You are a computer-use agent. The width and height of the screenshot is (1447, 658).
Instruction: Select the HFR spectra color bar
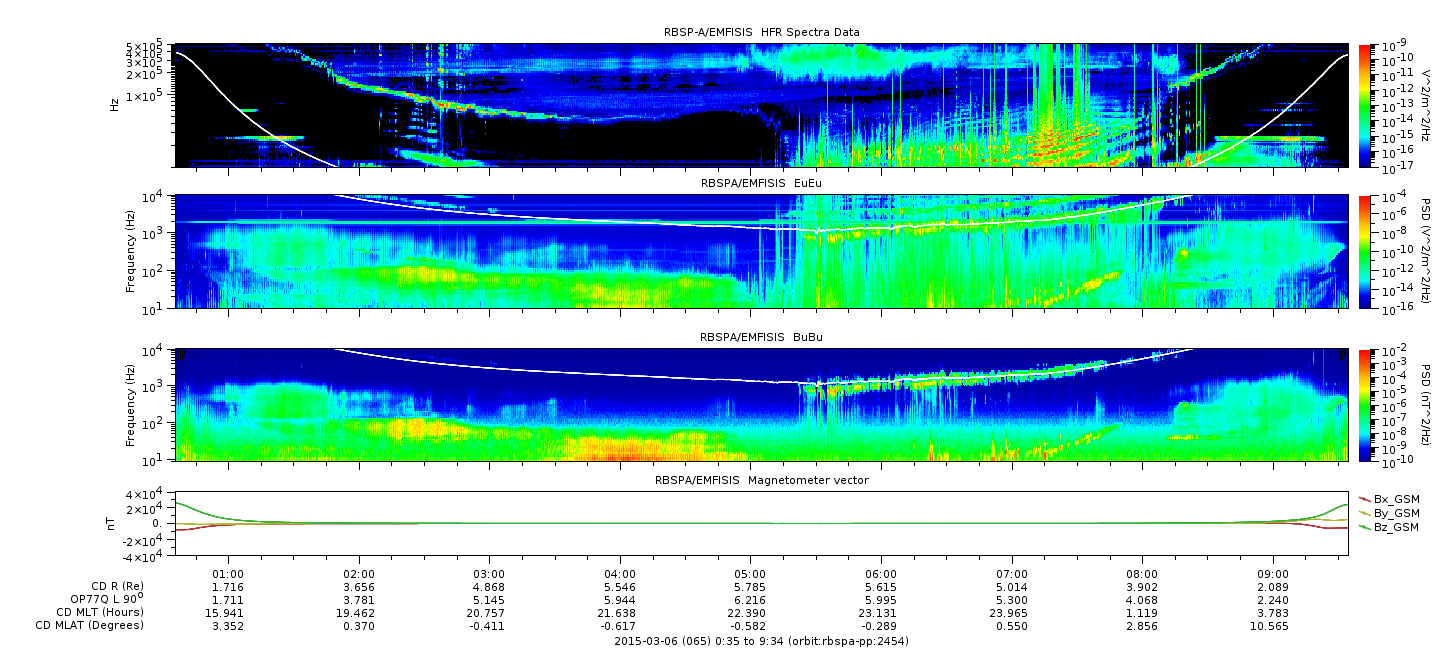[1365, 105]
